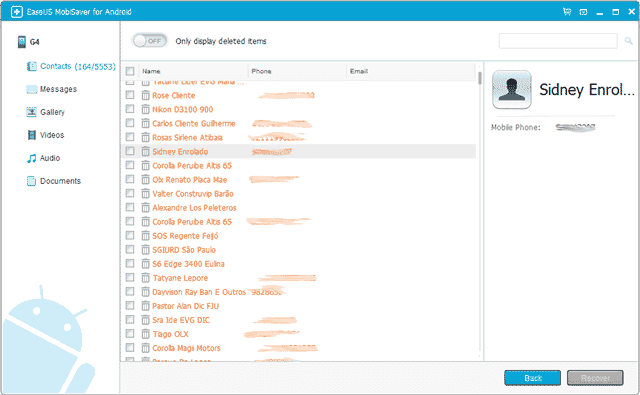Click trash icon beside Carlos Cliente Guilherme
The image size is (640, 395).
coord(145,123)
